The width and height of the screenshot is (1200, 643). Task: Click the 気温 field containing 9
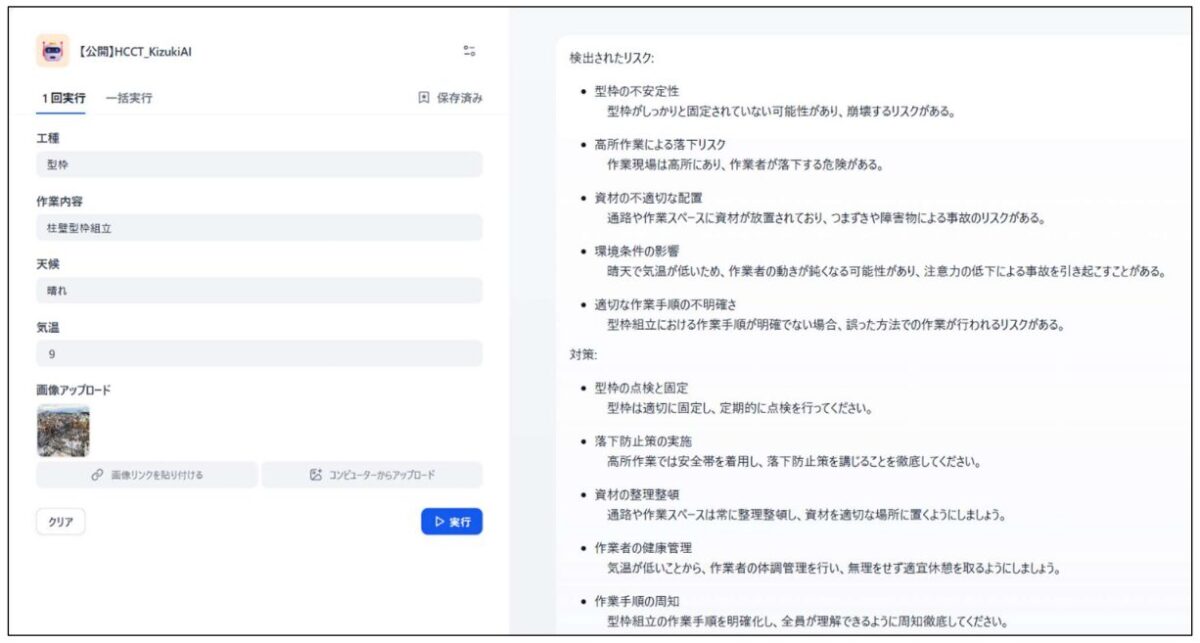click(259, 353)
